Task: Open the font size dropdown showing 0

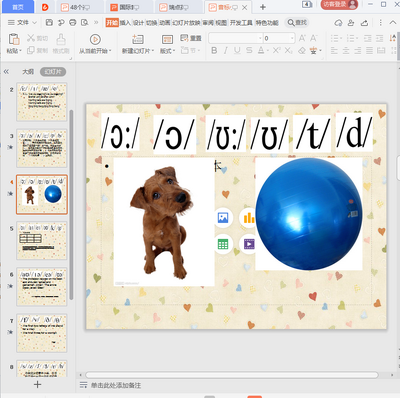Action: pos(279,38)
